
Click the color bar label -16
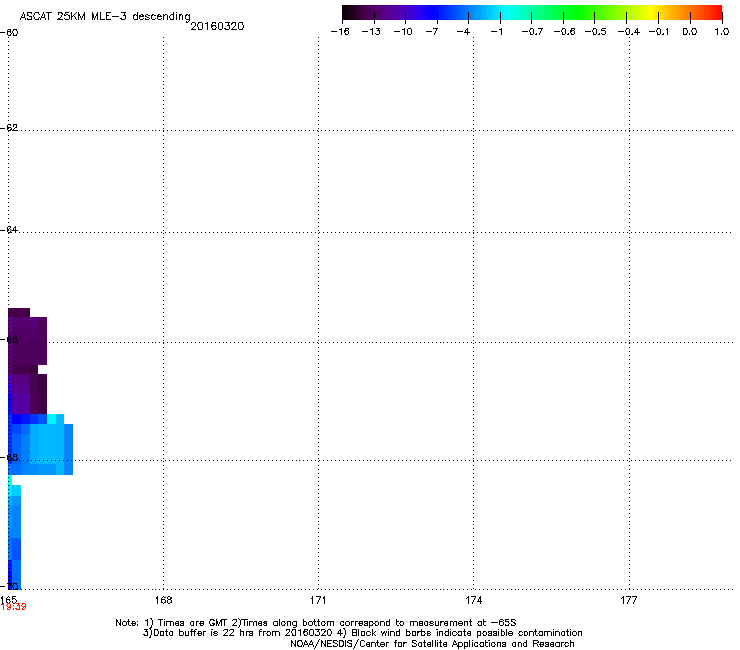(340, 32)
